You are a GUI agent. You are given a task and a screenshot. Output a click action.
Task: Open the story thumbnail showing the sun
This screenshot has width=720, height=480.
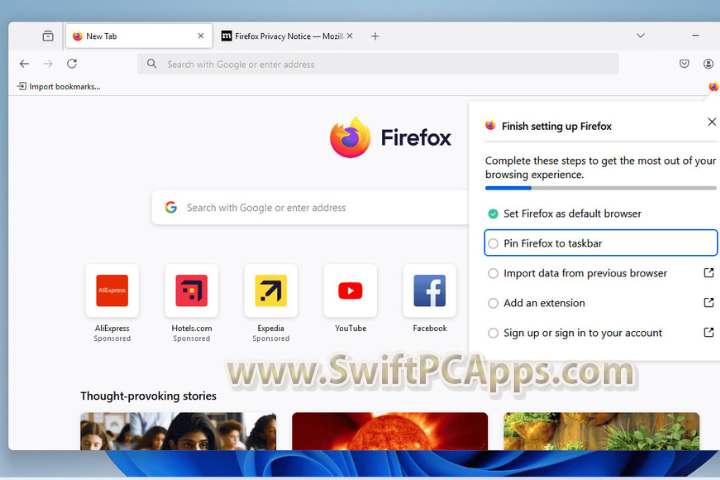[x=390, y=431]
